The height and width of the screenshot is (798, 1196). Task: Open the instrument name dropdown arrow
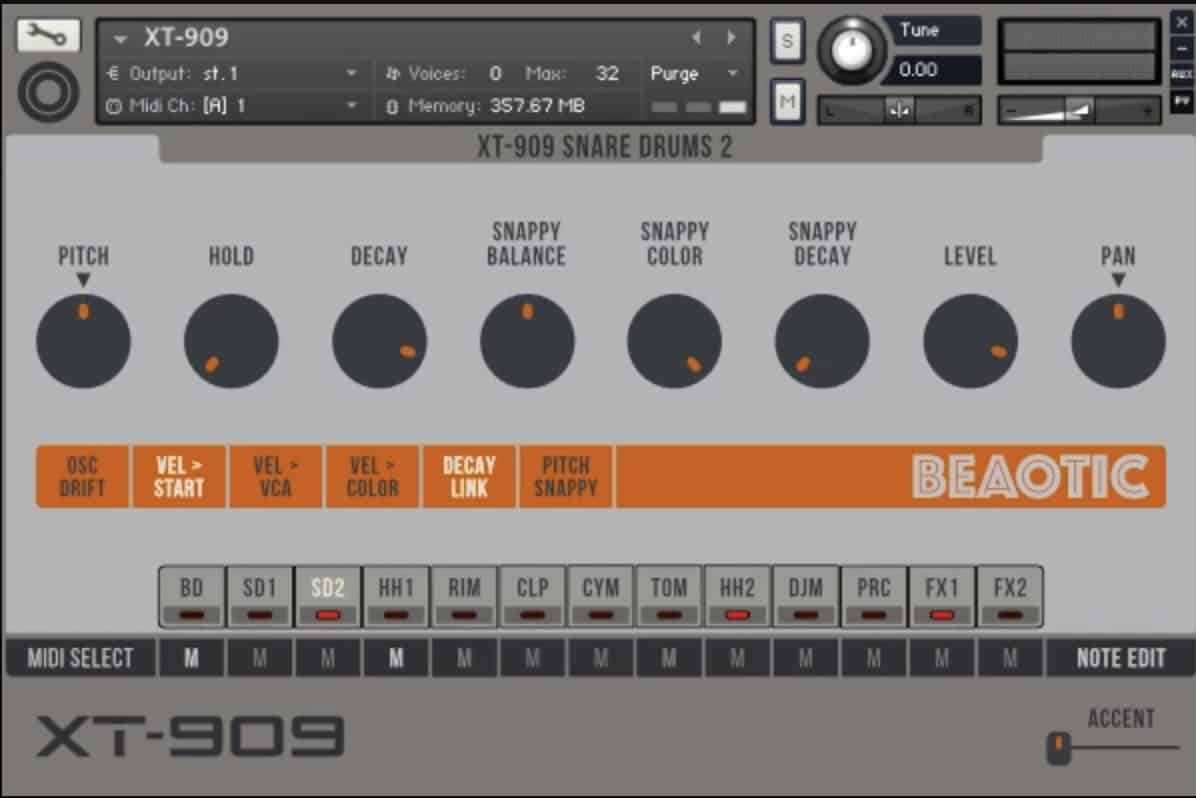tap(120, 37)
